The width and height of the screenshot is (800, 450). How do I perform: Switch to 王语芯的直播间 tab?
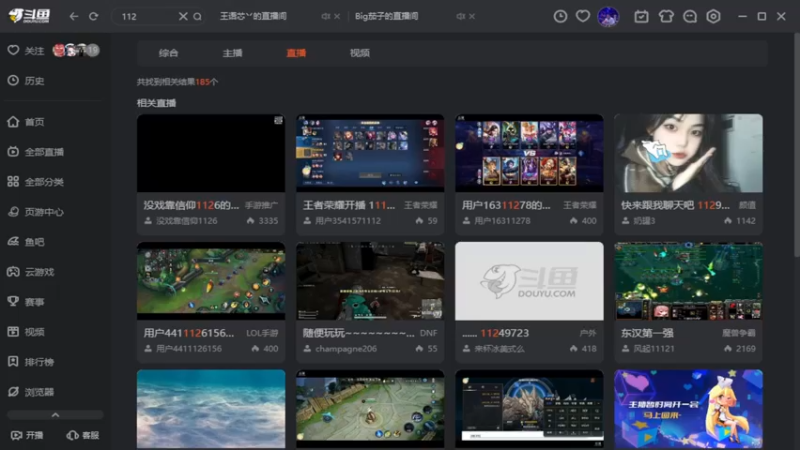pos(254,16)
